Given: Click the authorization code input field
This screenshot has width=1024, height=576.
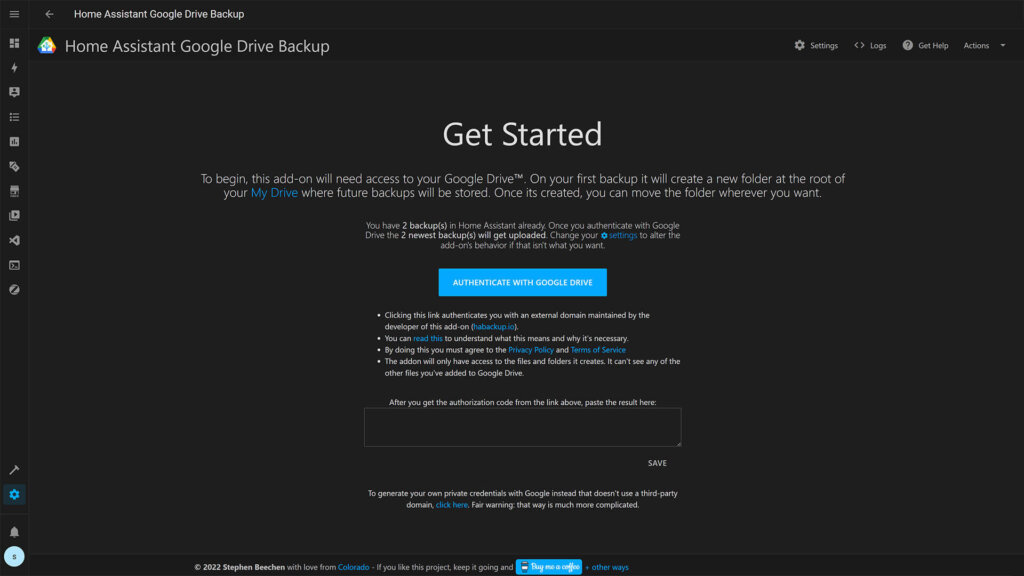Looking at the screenshot, I should [522, 427].
